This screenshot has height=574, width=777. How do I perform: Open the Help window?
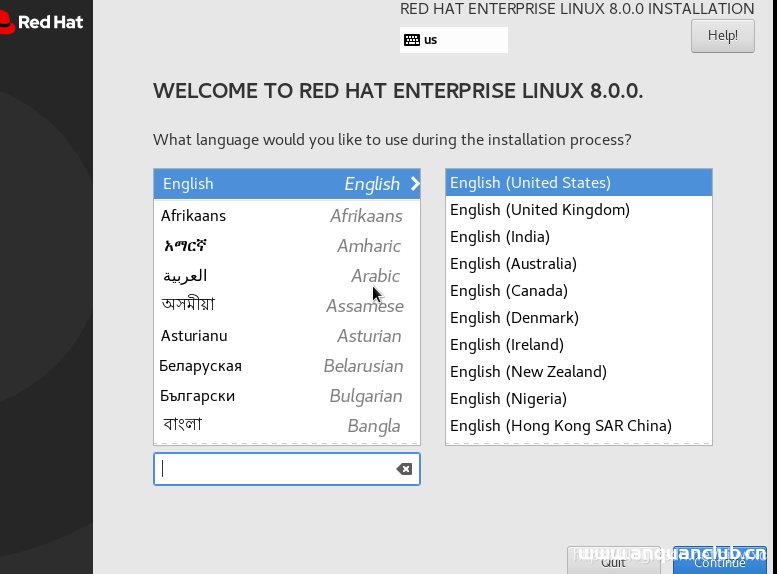coord(722,36)
